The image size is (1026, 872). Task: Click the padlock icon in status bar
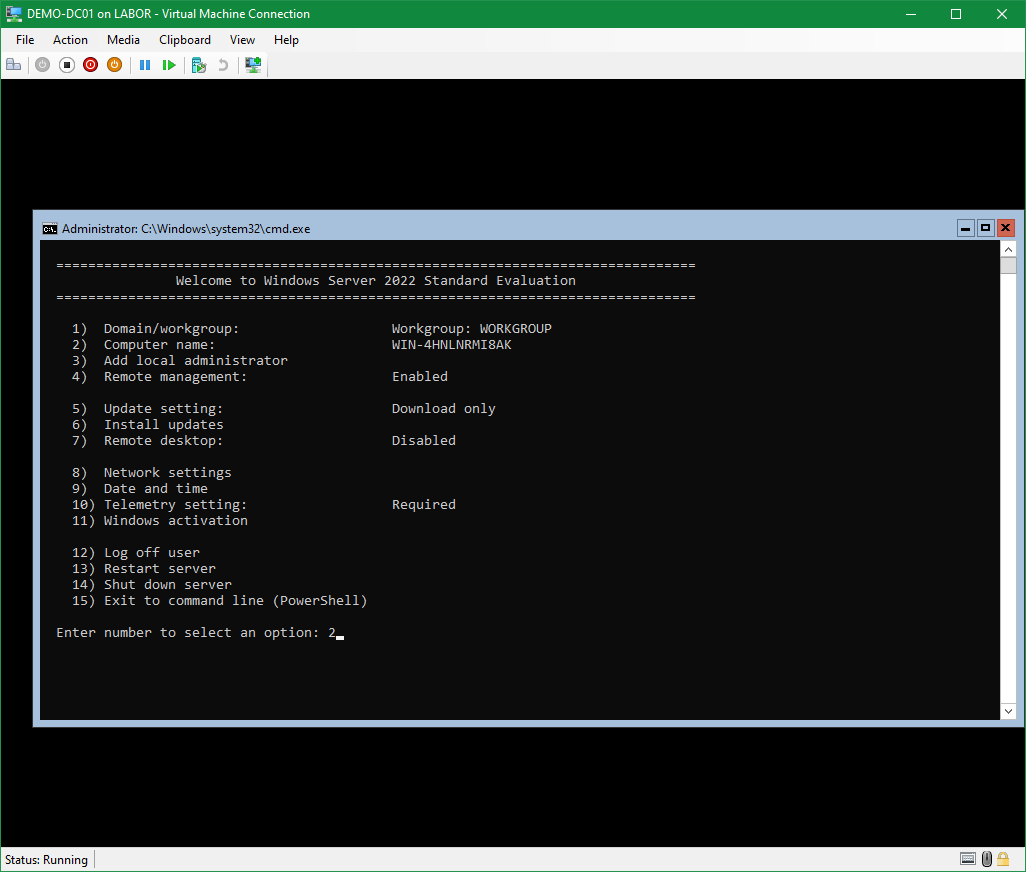click(1006, 859)
